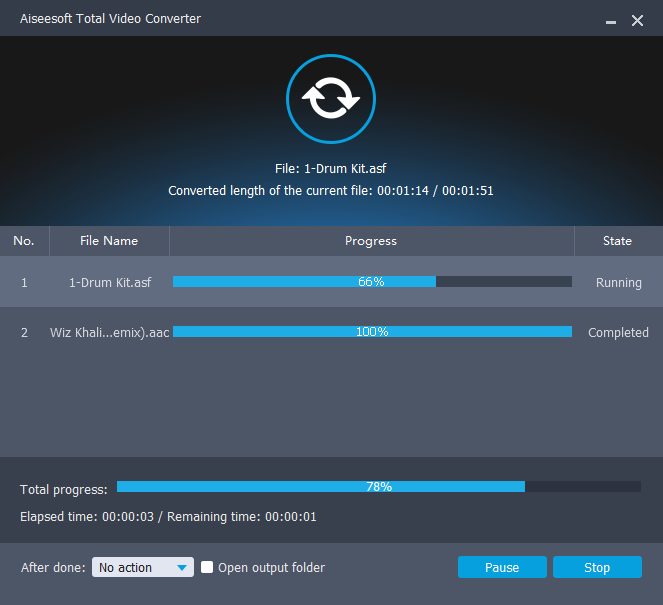Click the After done dropdown arrow

click(x=182, y=567)
